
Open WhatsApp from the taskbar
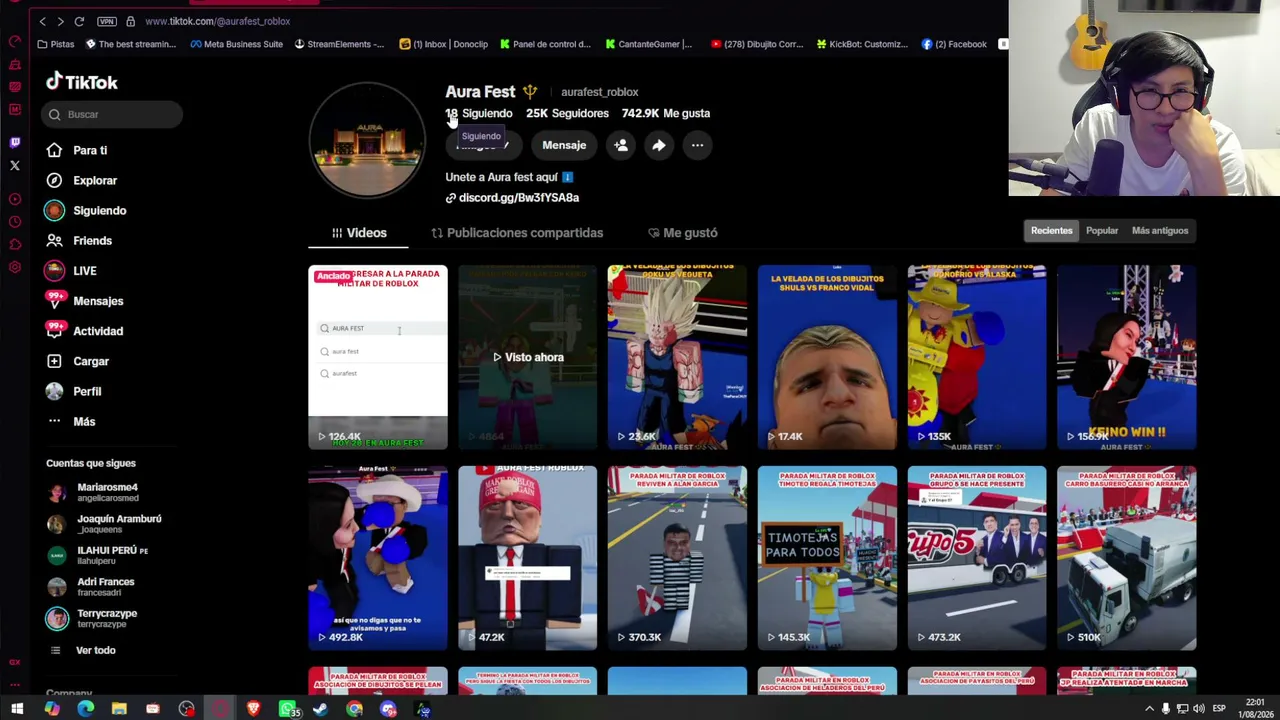coord(287,709)
